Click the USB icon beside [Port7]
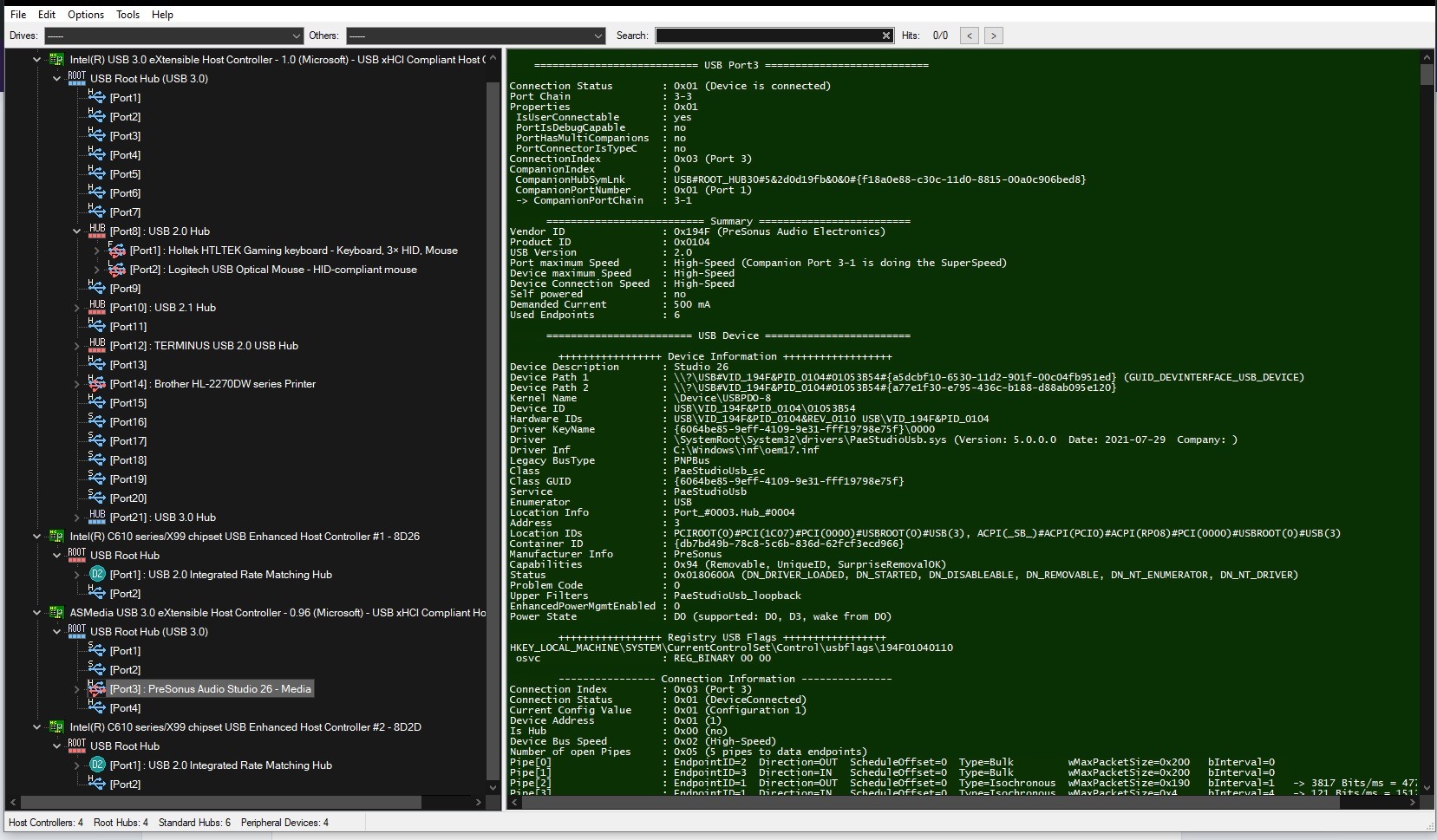Image resolution: width=1437 pixels, height=840 pixels. click(96, 212)
